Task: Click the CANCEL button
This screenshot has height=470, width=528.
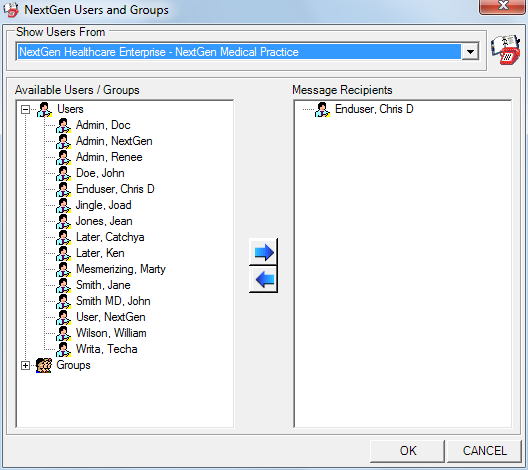Action: tap(485, 451)
